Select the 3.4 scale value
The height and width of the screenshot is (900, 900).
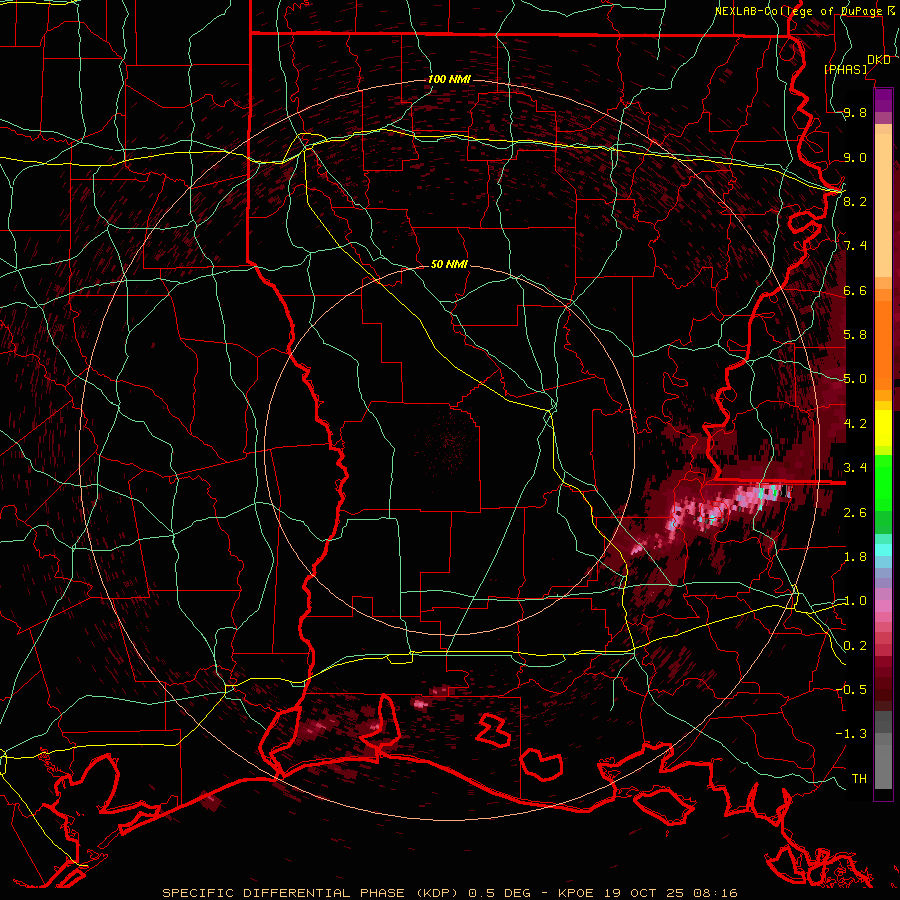(x=855, y=468)
